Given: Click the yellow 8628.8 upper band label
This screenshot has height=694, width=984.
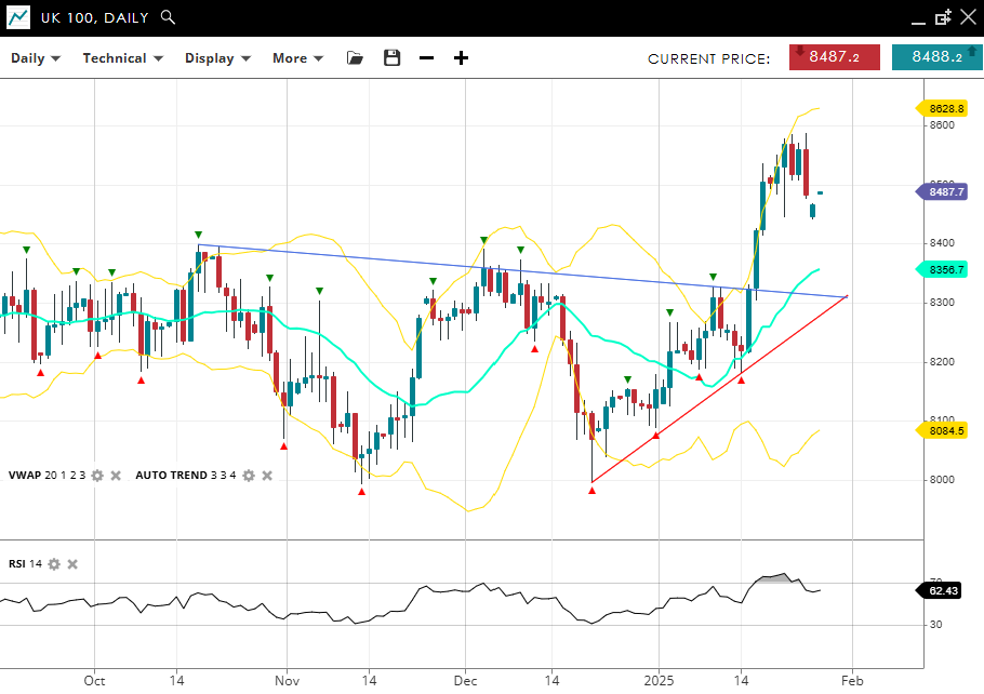Looking at the screenshot, I should coord(944,108).
